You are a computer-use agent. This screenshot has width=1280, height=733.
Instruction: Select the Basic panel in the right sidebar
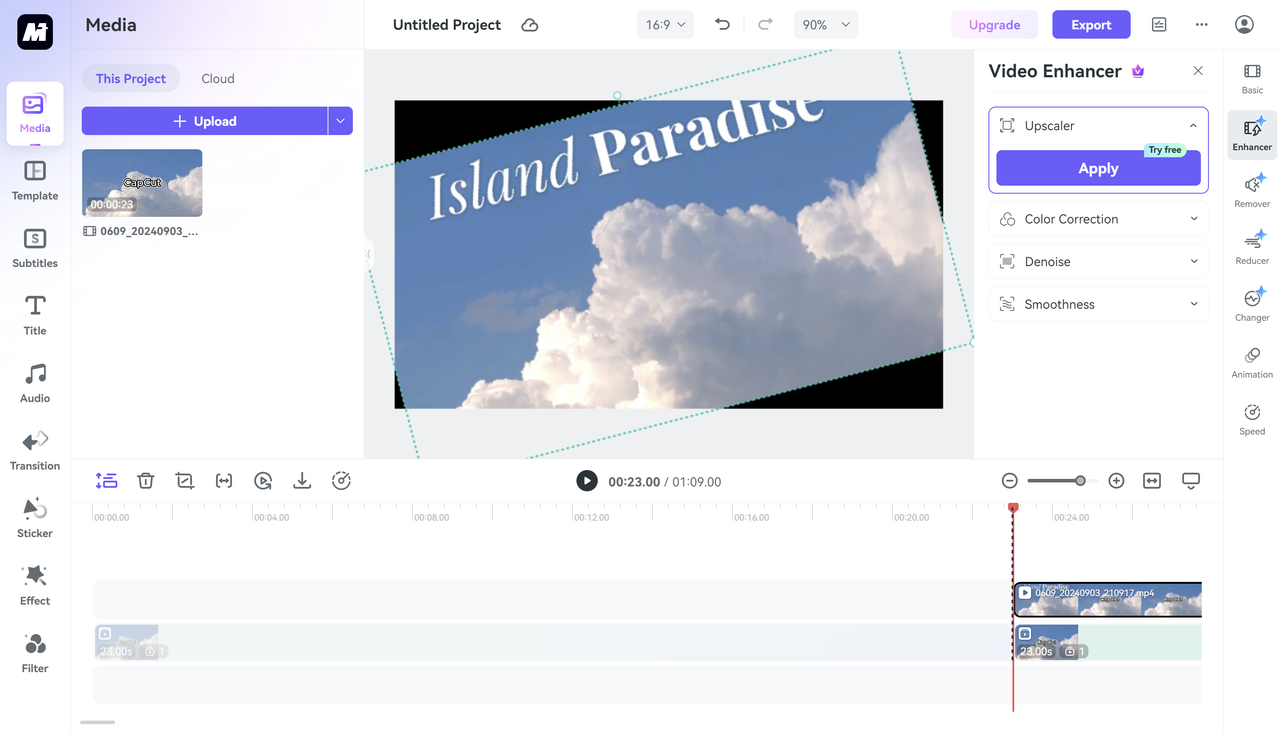tap(1251, 77)
